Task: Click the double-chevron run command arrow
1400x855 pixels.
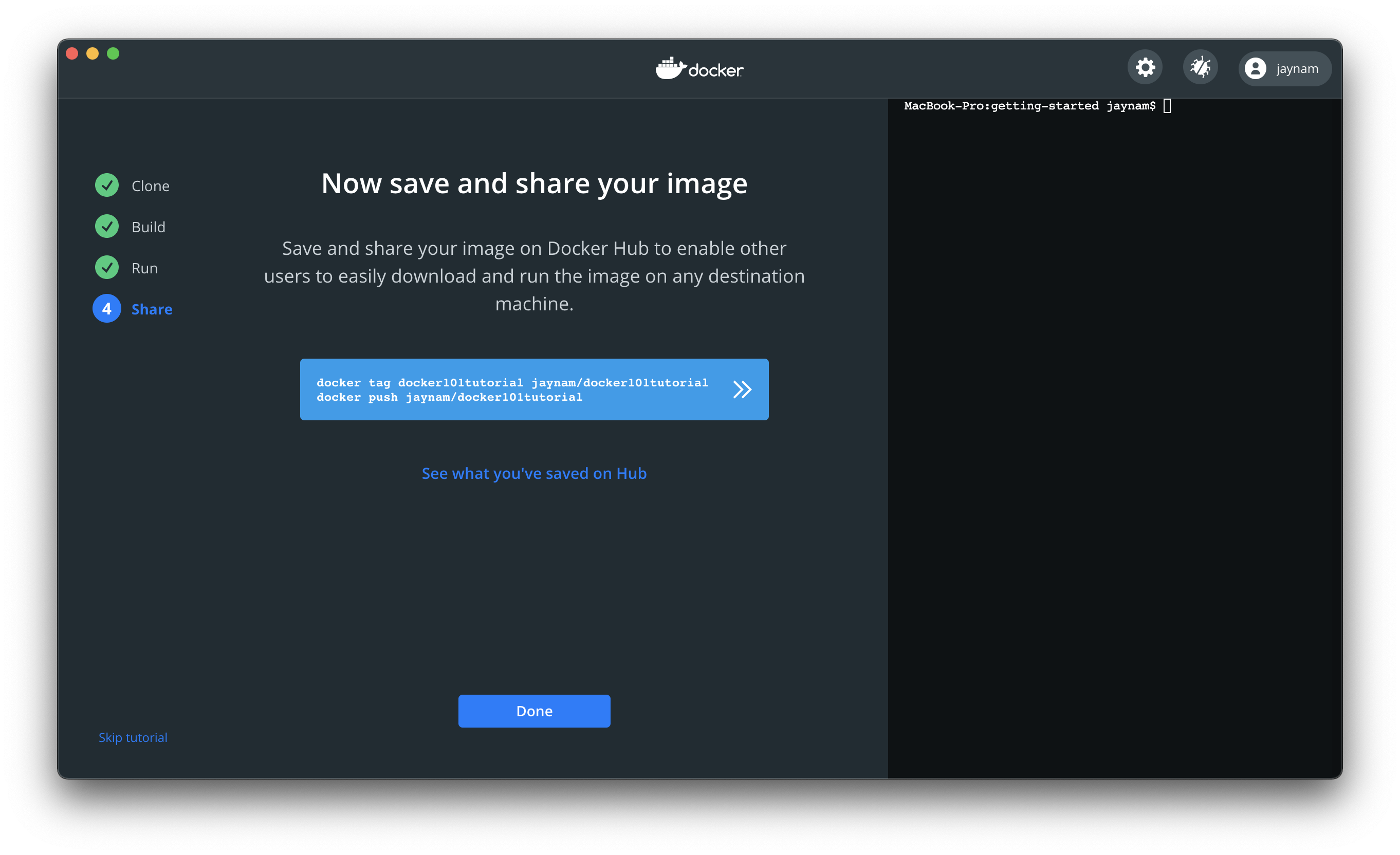Action: 742,389
